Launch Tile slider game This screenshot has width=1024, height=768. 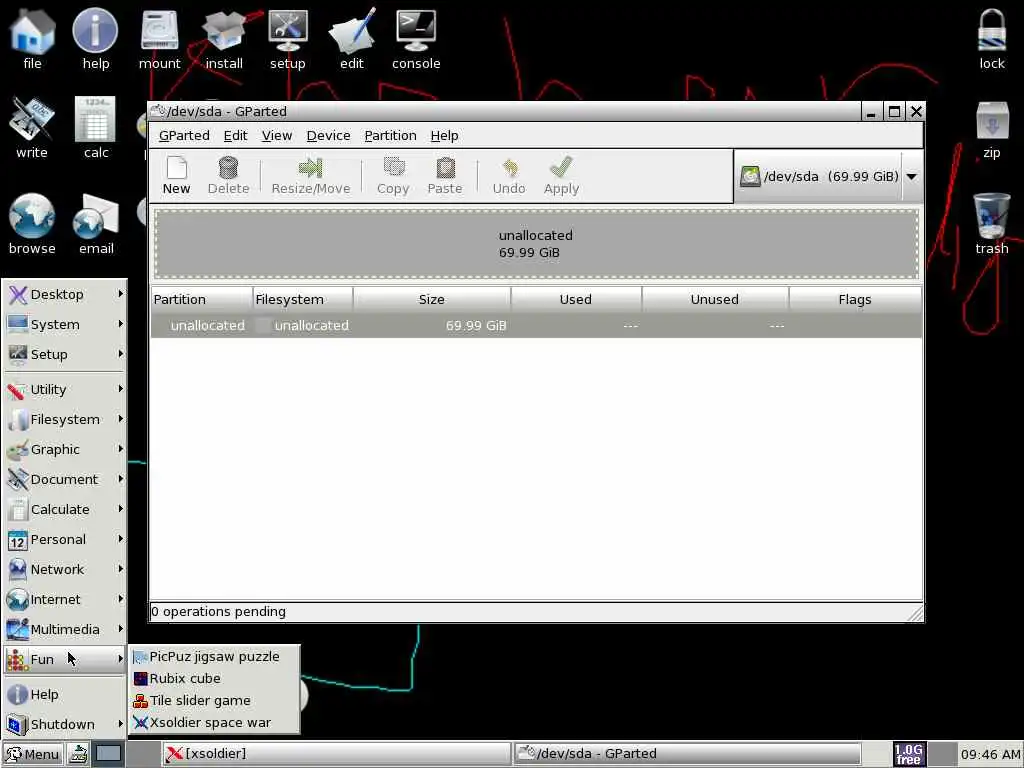(x=214, y=701)
